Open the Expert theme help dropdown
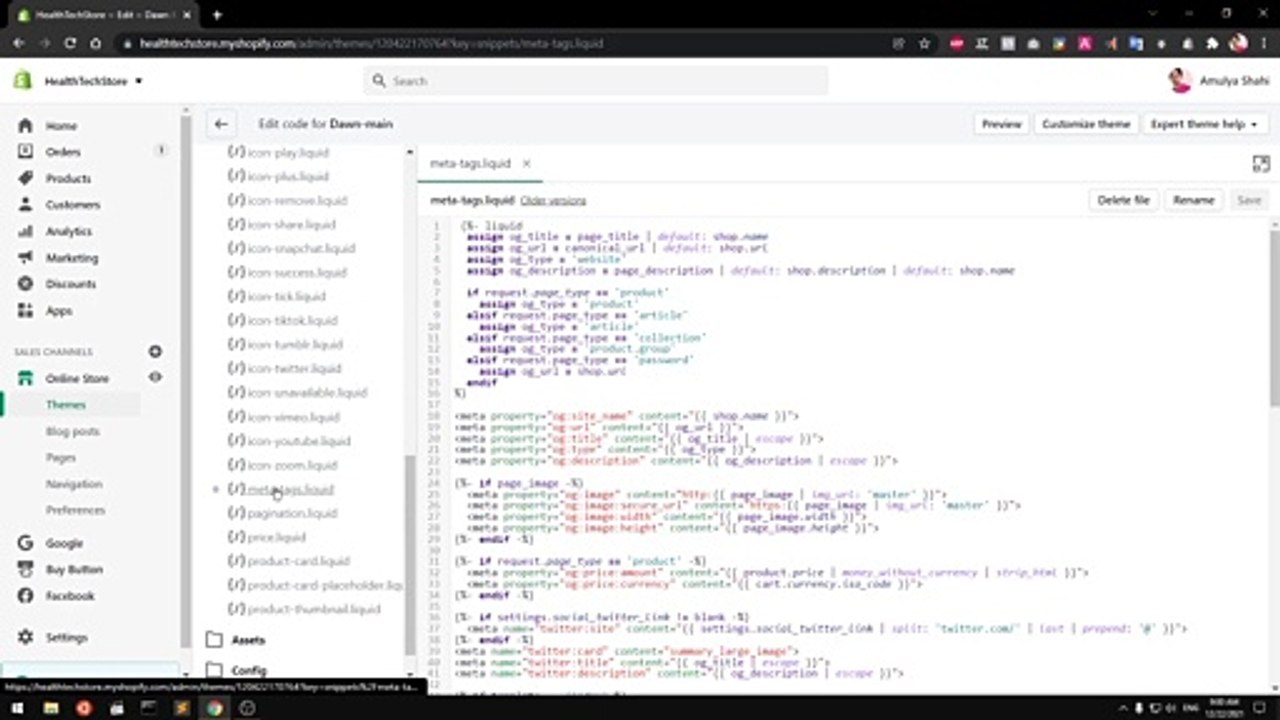The width and height of the screenshot is (1280, 720). [1203, 124]
